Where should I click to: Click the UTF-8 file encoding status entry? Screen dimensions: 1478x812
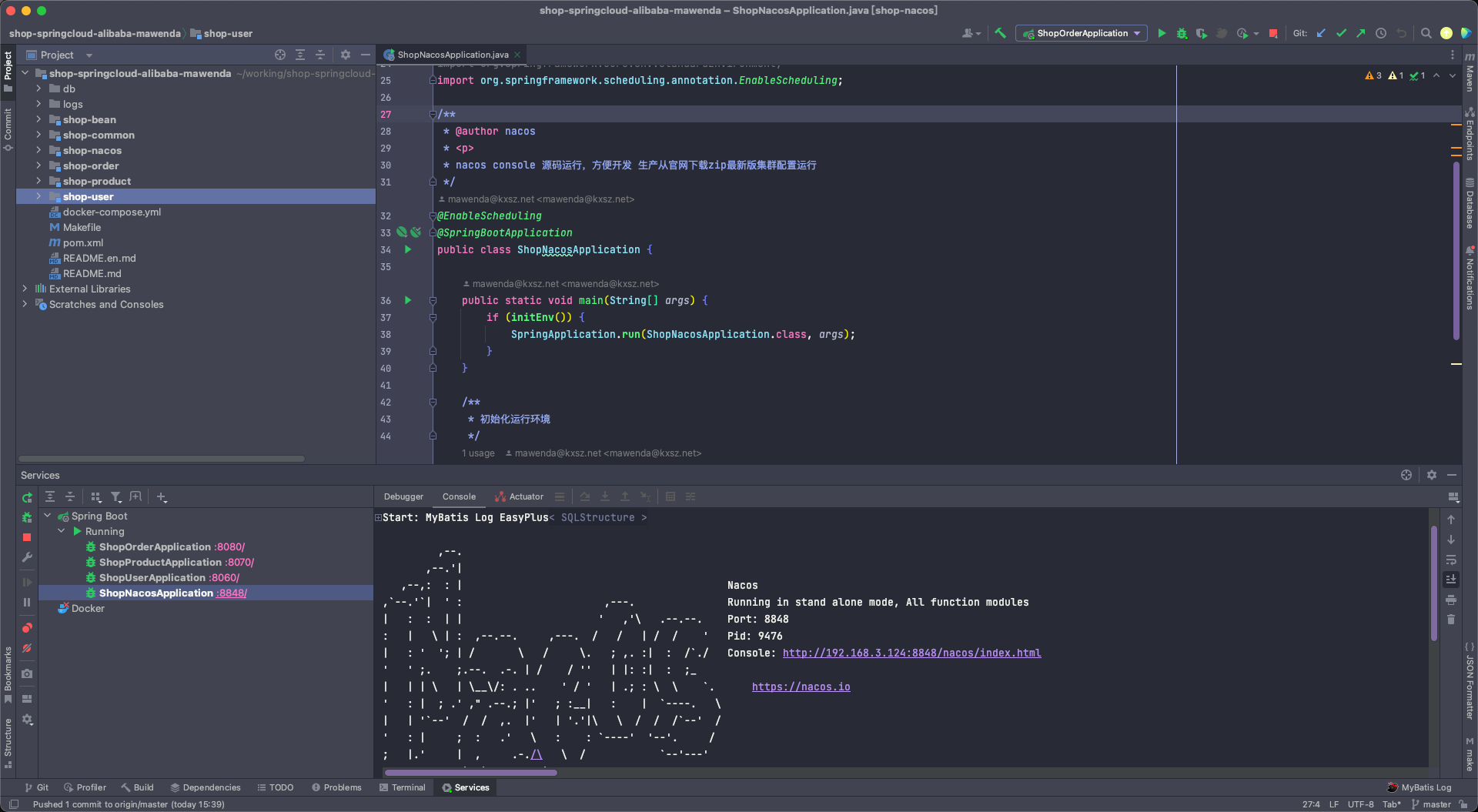click(1360, 804)
